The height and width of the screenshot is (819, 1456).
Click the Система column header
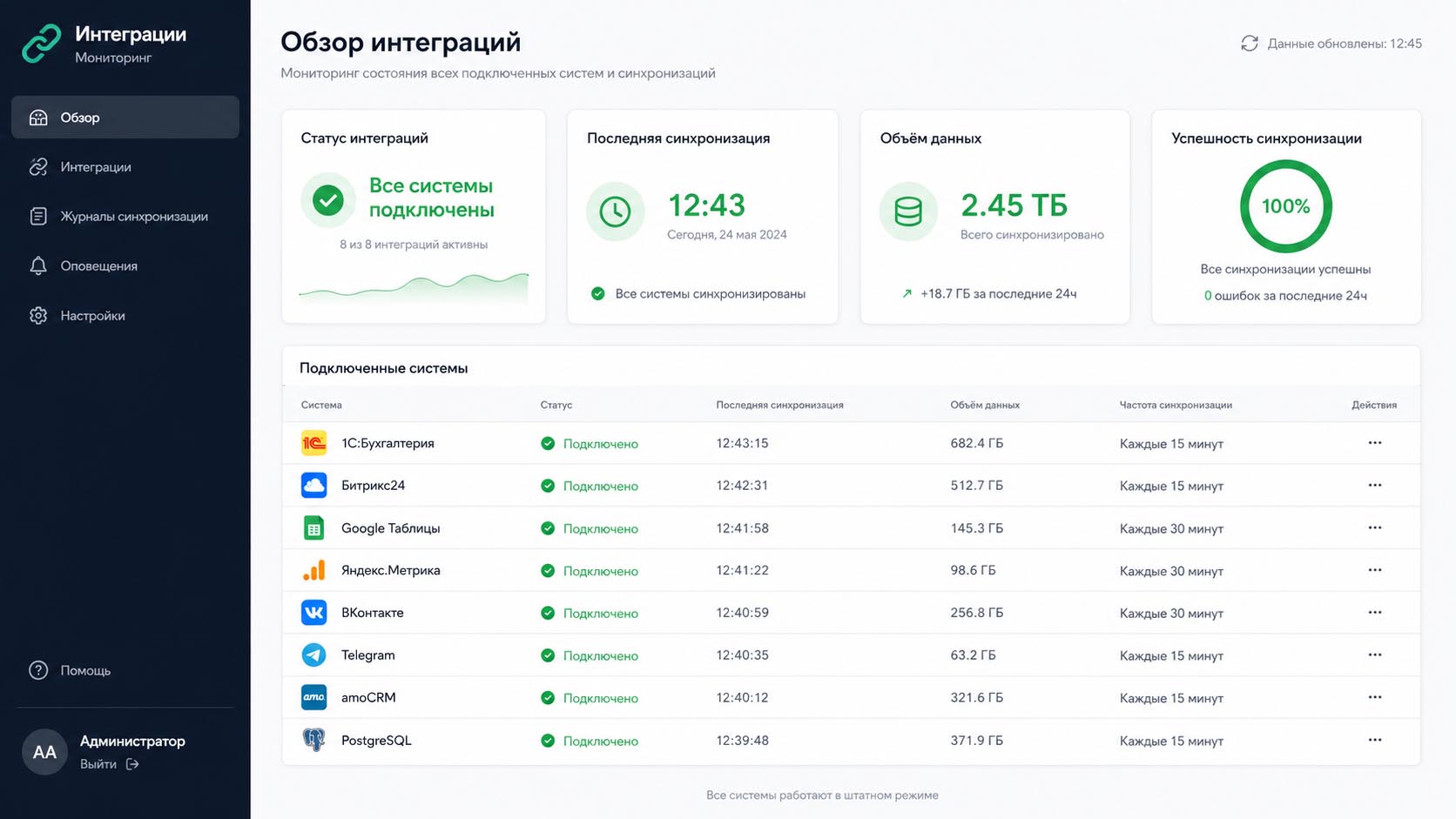[321, 405]
